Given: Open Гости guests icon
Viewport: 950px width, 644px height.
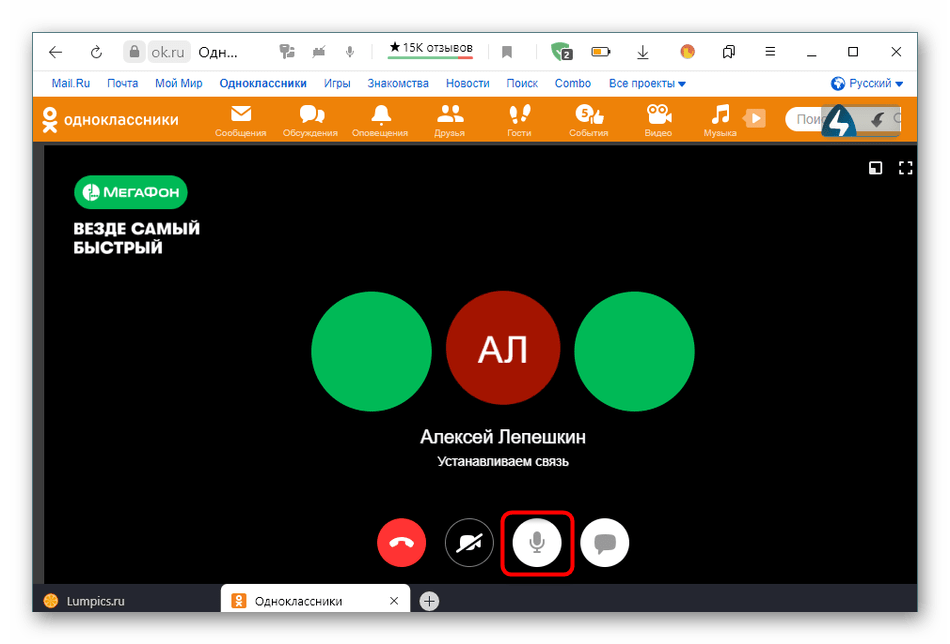Looking at the screenshot, I should coord(519,119).
